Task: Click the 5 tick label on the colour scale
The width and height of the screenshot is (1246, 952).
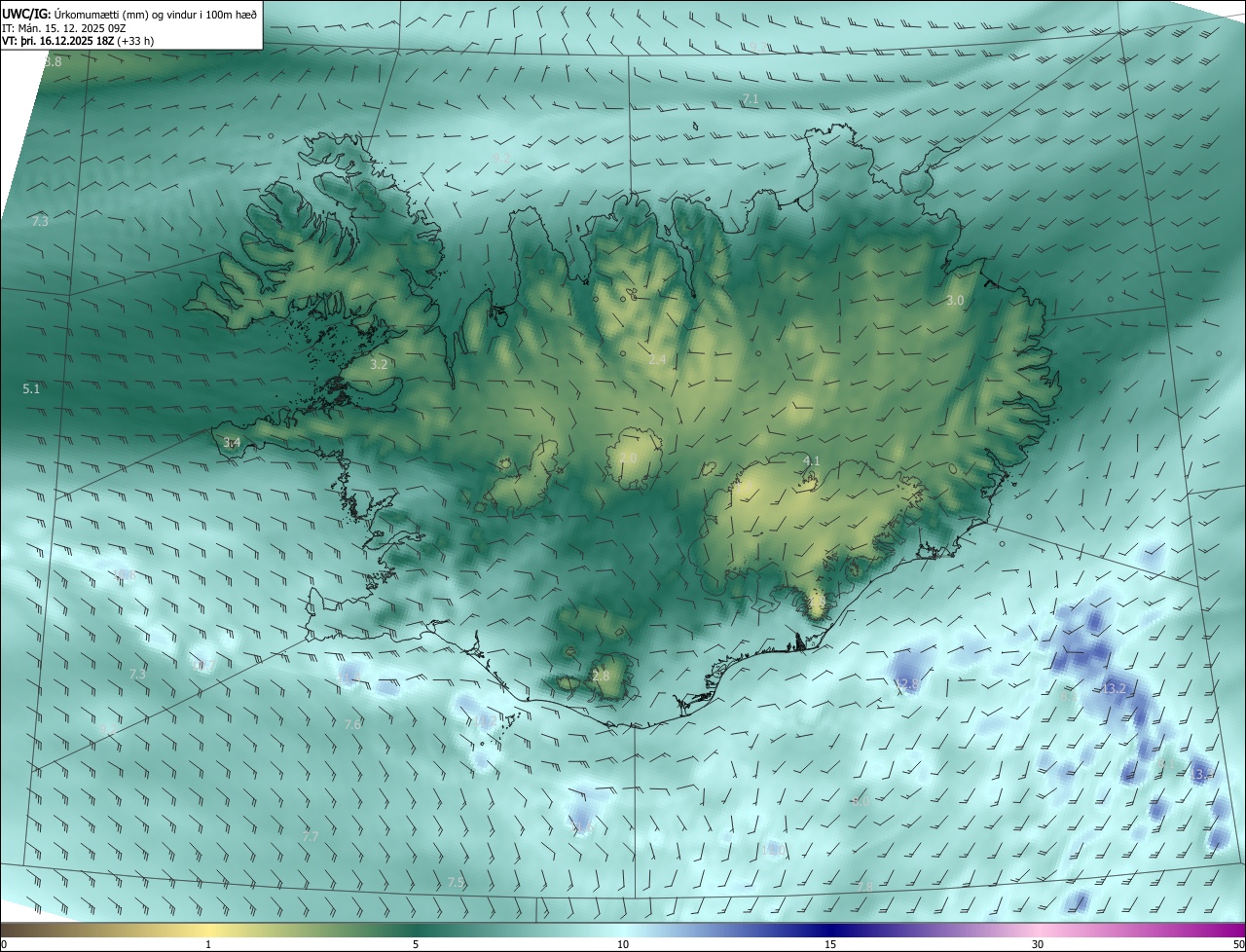Action: click(416, 944)
